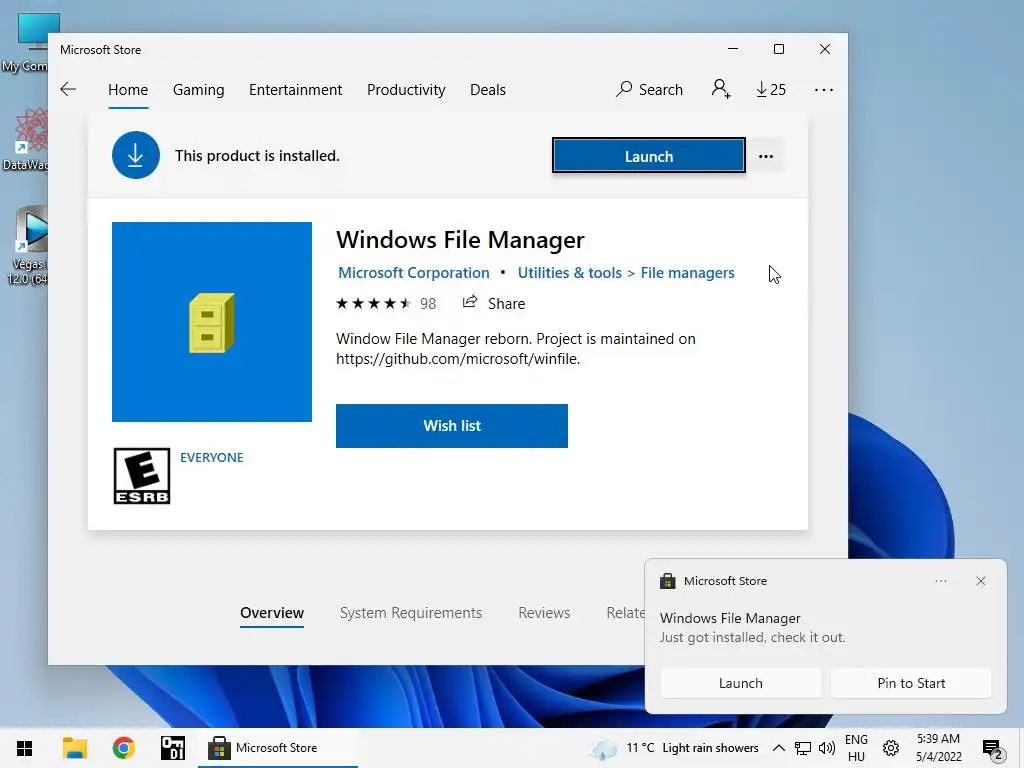The height and width of the screenshot is (768, 1024).
Task: Select the Reviews section tab
Action: click(x=544, y=613)
